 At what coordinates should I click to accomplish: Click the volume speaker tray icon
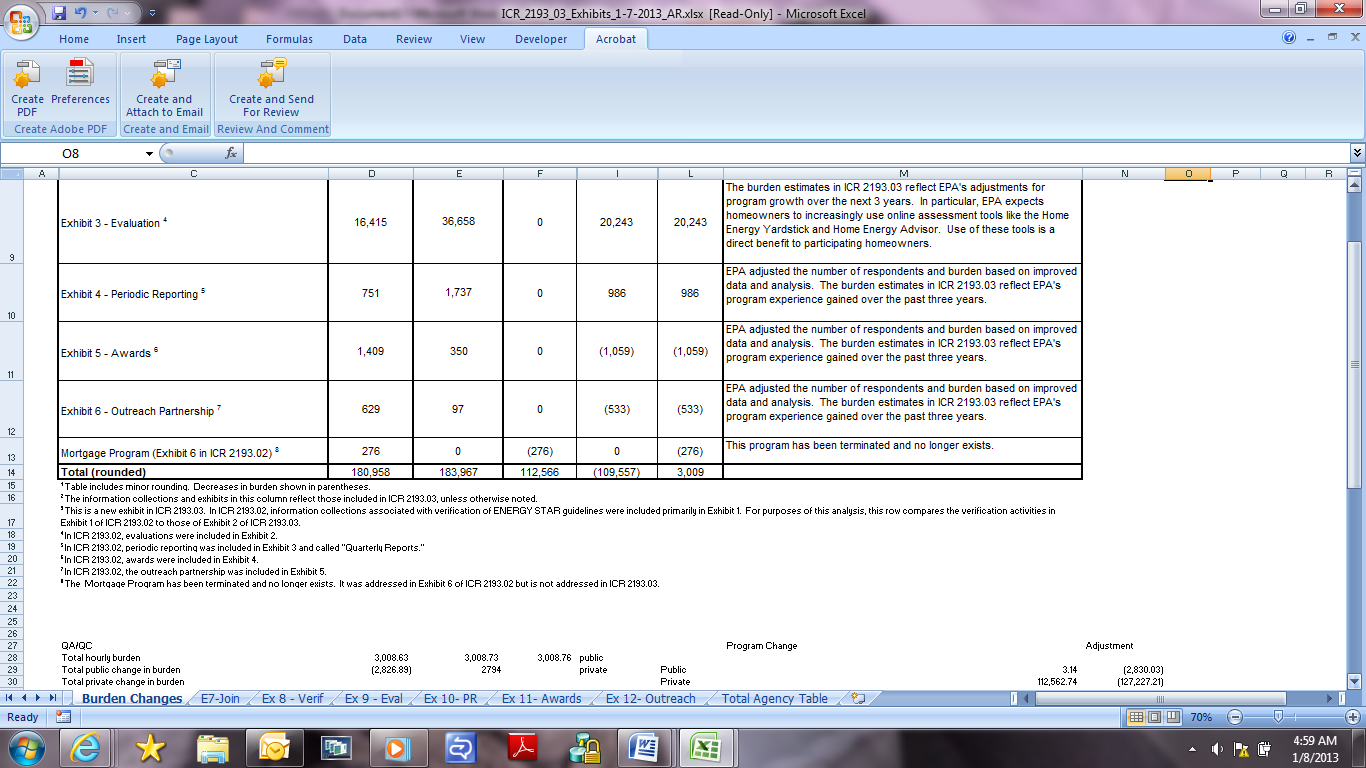(x=1217, y=748)
